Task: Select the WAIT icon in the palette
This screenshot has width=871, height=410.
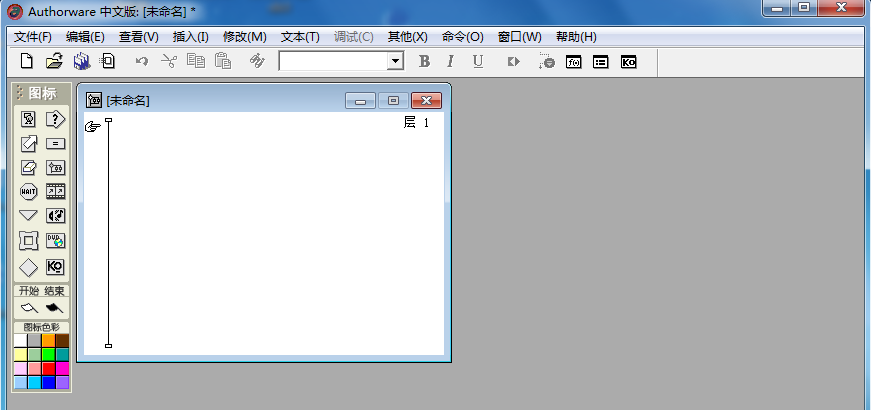Action: (28, 192)
